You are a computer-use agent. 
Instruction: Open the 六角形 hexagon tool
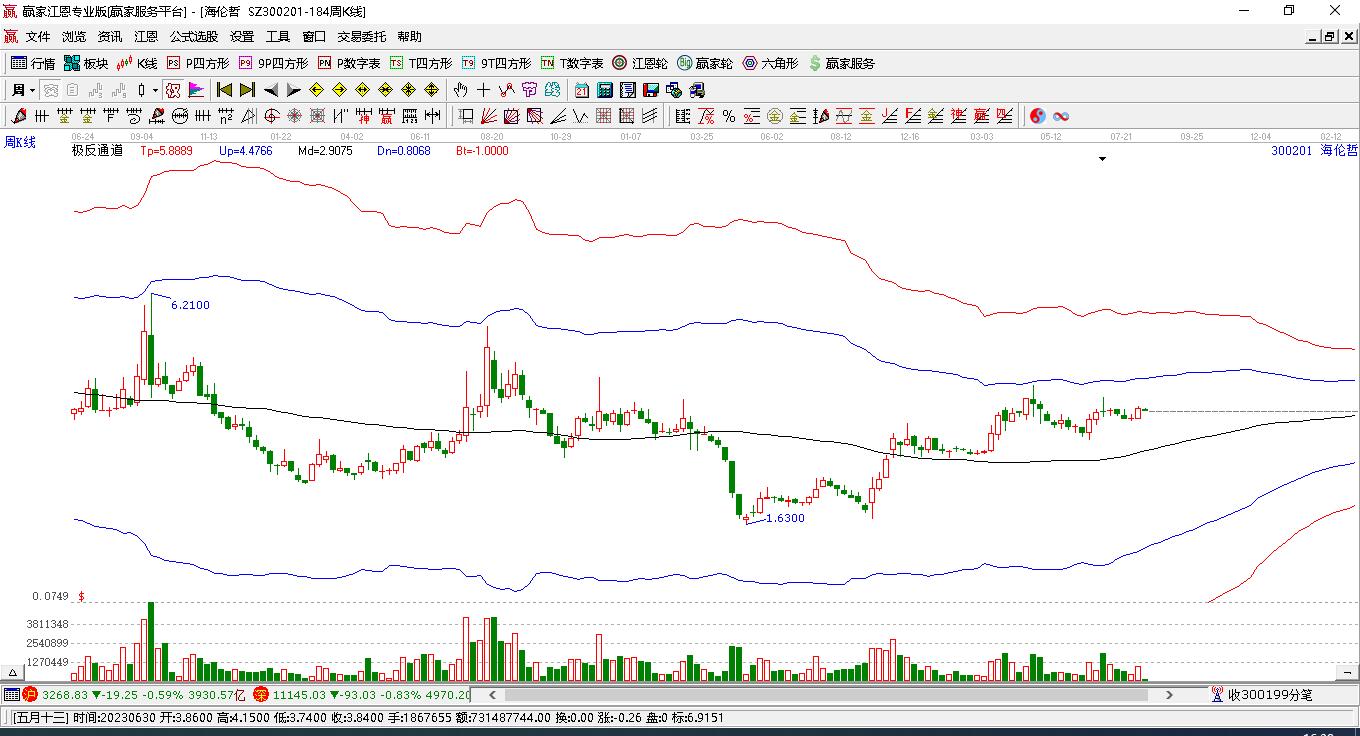(770, 63)
